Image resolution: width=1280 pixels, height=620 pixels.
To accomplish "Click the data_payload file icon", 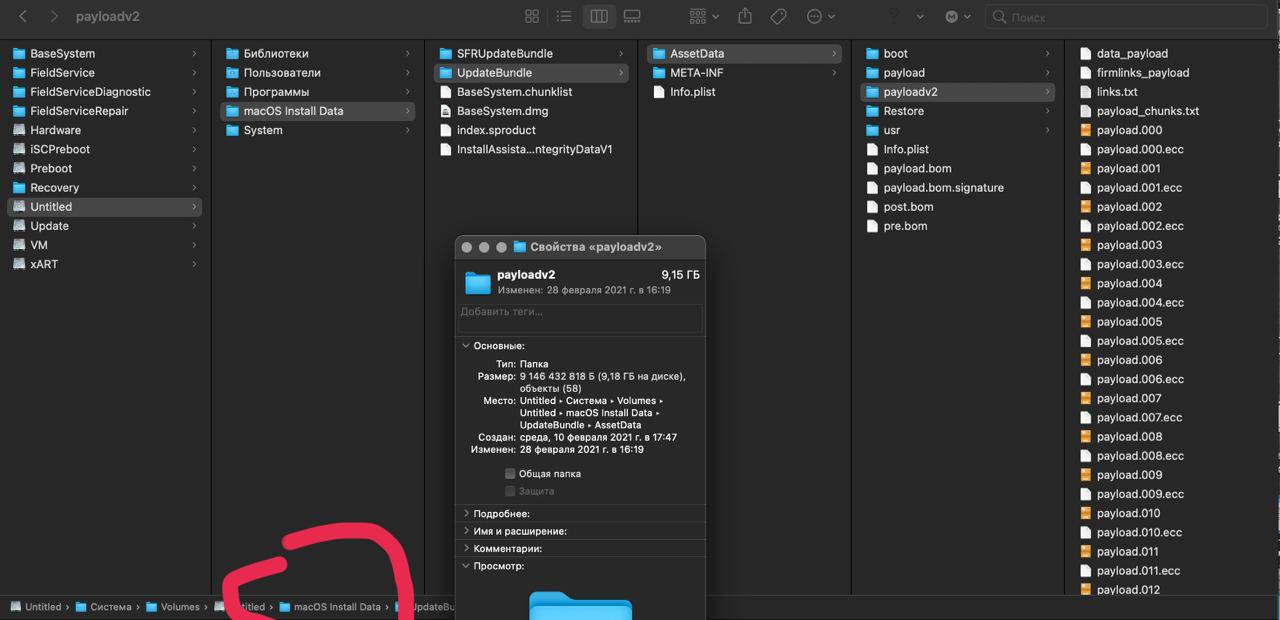I will point(1086,54).
